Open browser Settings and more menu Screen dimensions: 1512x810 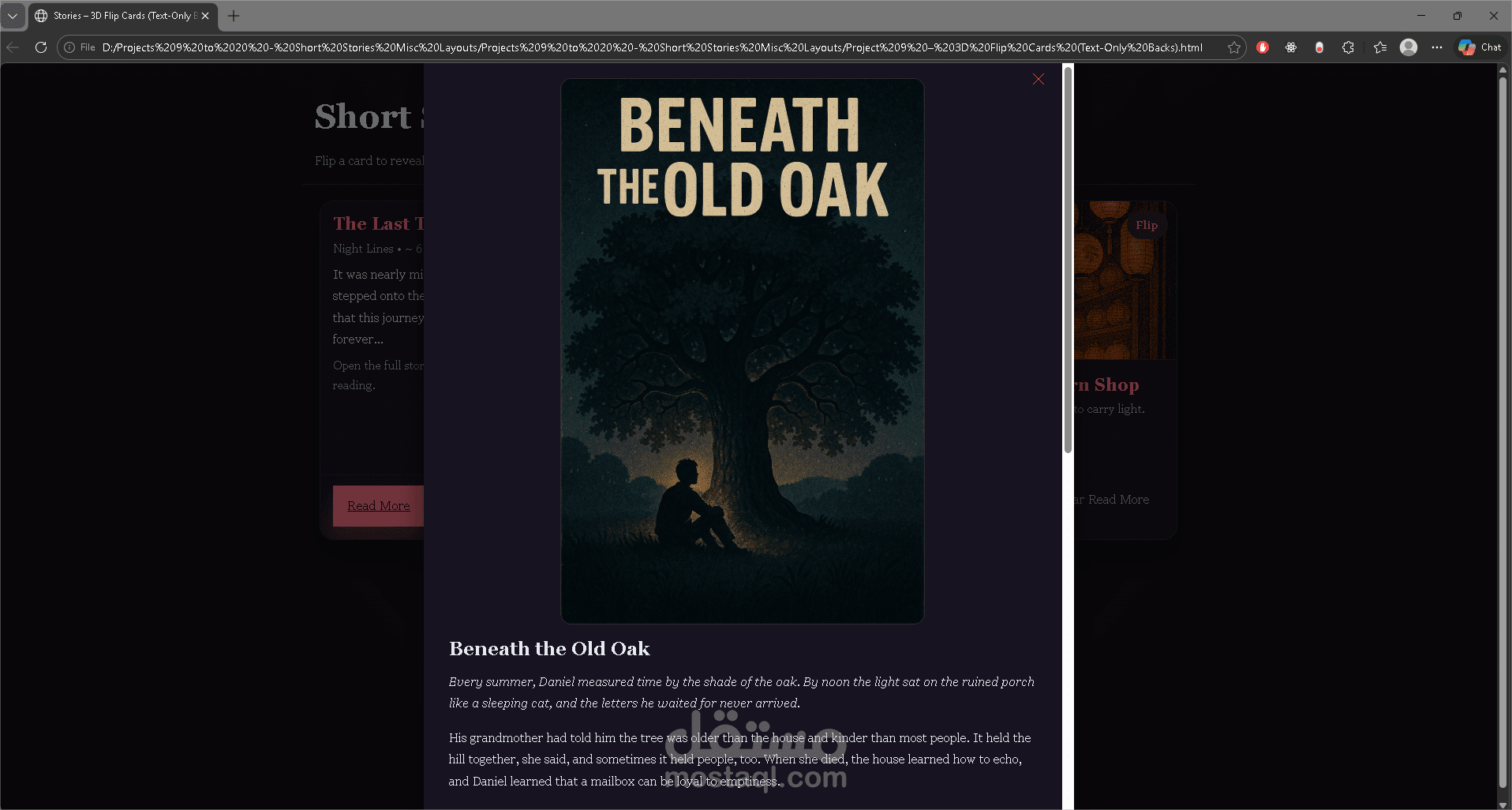[x=1437, y=47]
